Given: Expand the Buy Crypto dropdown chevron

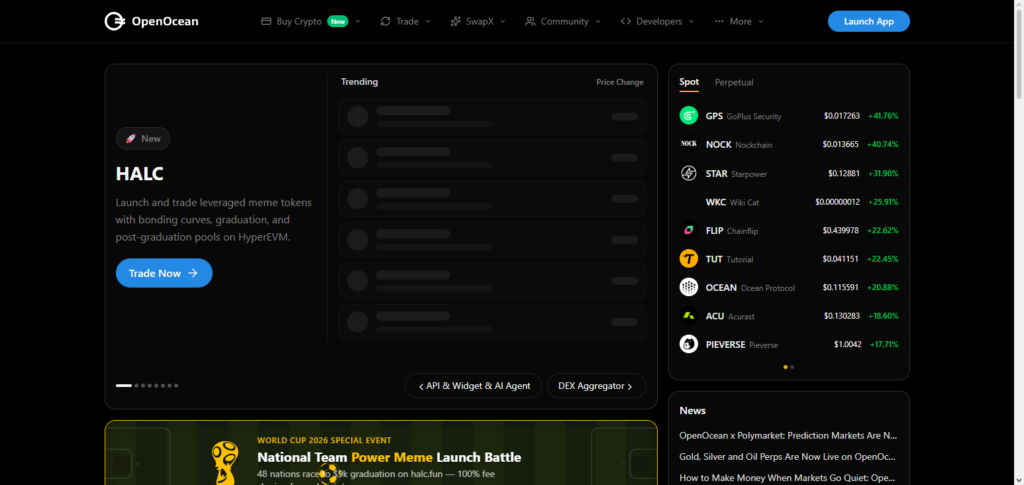Looking at the screenshot, I should coord(358,22).
